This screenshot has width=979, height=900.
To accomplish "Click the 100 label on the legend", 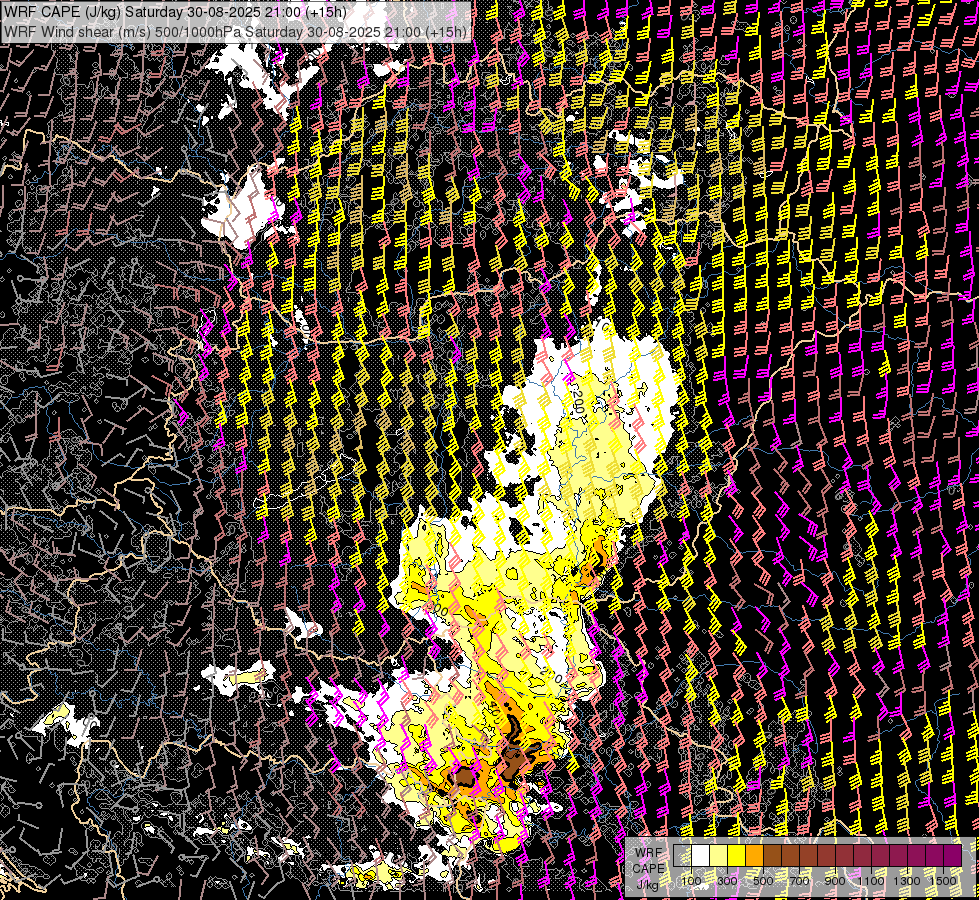I will click(x=691, y=881).
